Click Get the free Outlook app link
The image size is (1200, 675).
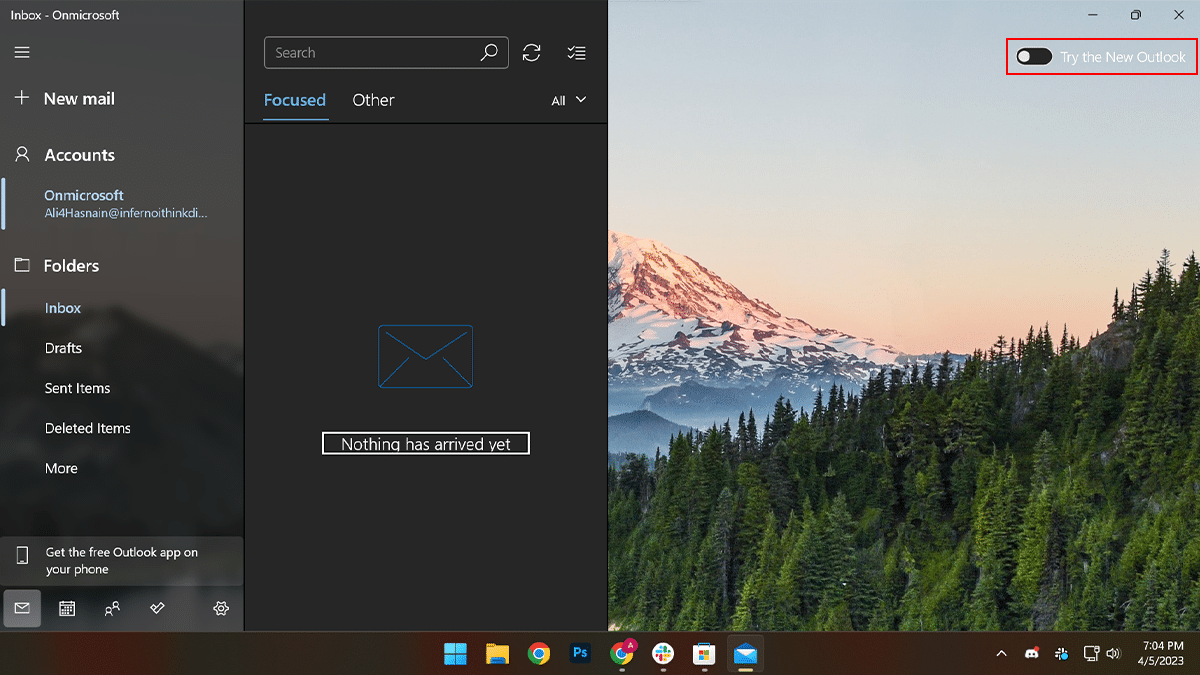point(121,561)
